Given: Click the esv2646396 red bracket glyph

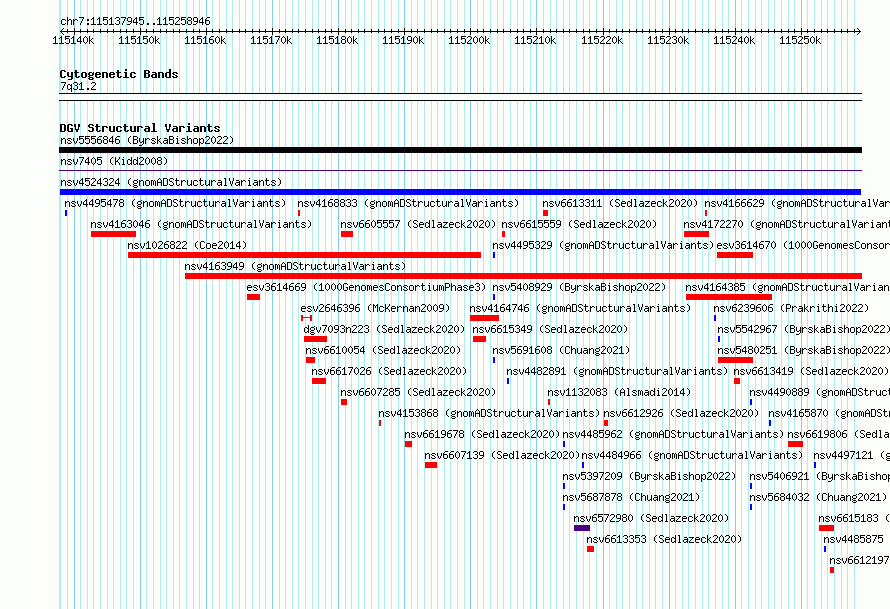Looking at the screenshot, I should [307, 318].
